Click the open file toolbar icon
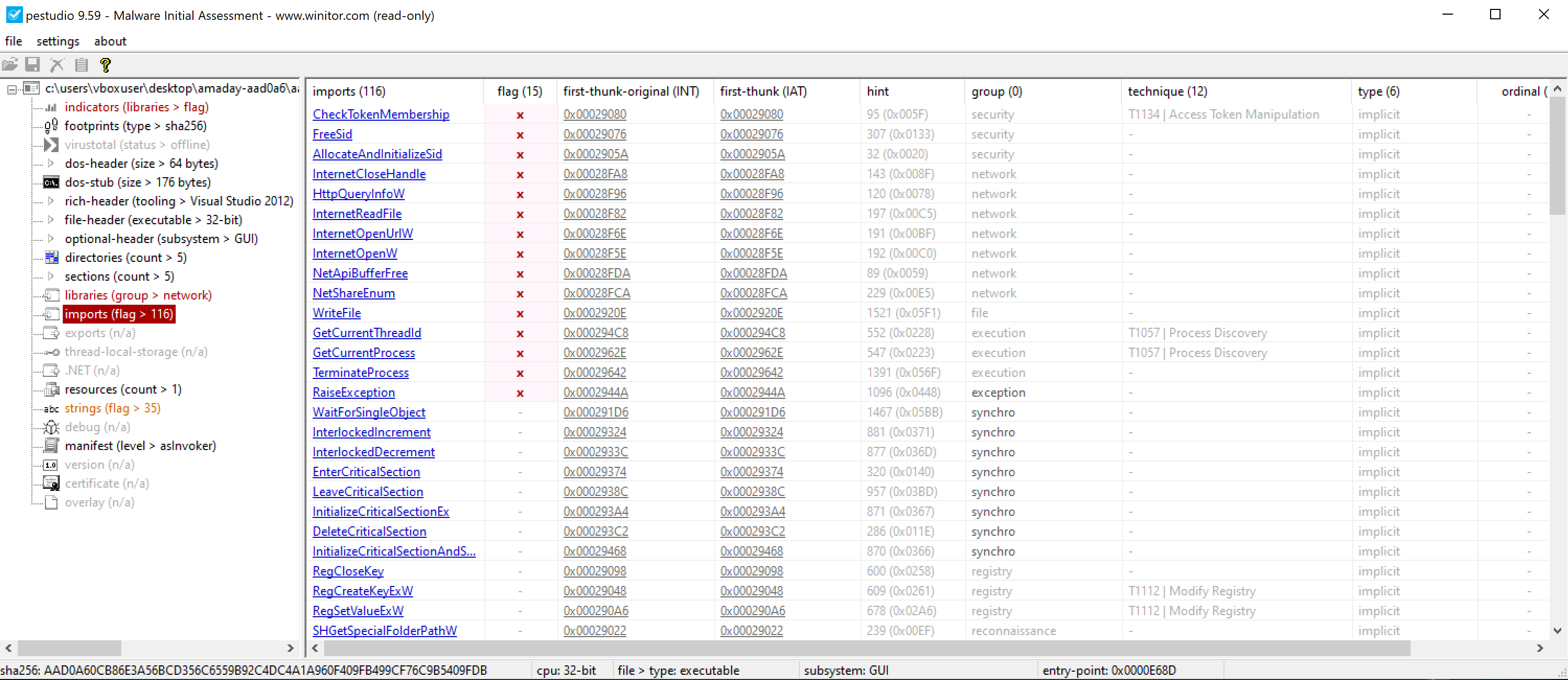Viewport: 1568px width, 680px height. click(10, 64)
